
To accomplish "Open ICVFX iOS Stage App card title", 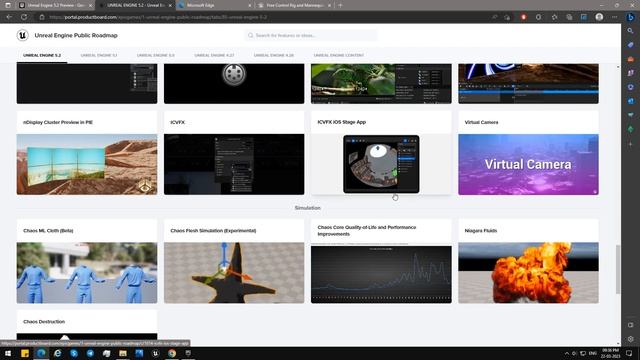I will point(342,122).
